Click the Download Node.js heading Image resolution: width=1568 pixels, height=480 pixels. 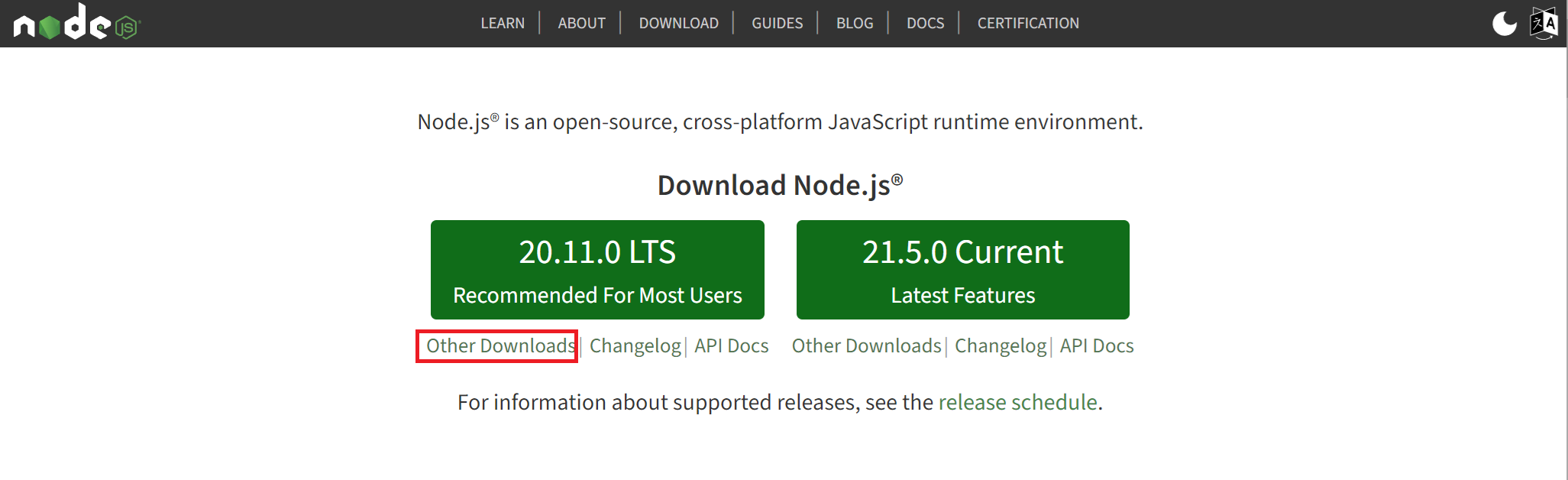click(x=780, y=185)
